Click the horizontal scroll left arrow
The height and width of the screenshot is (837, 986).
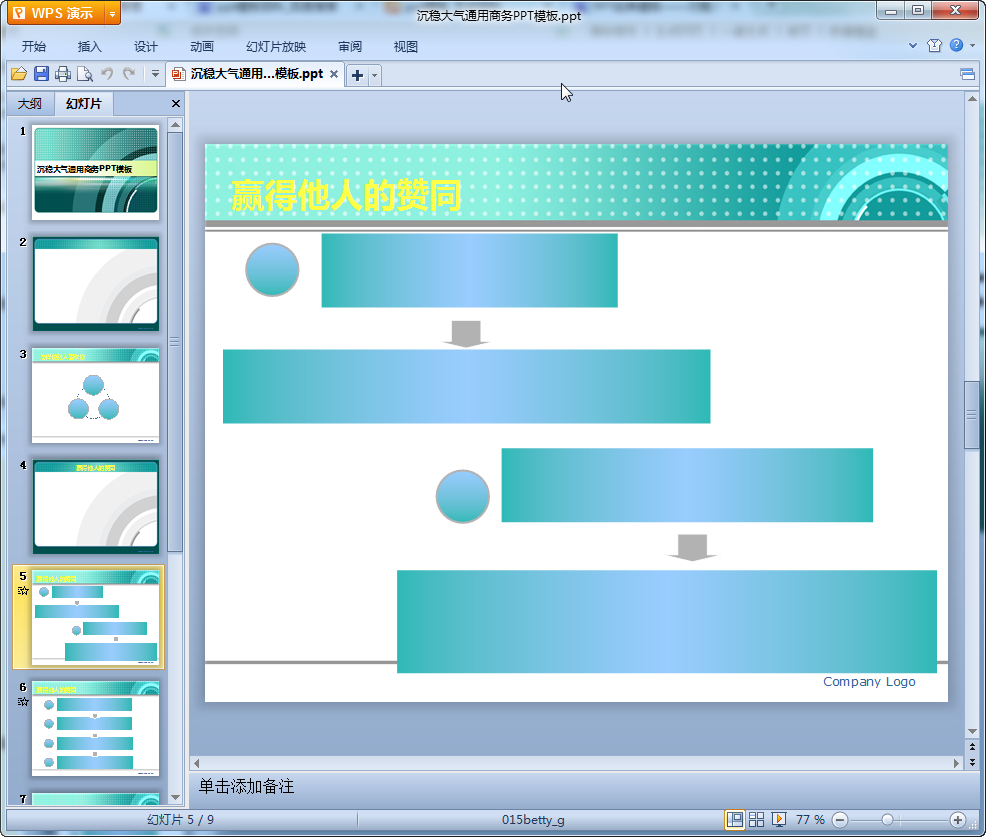(x=197, y=763)
